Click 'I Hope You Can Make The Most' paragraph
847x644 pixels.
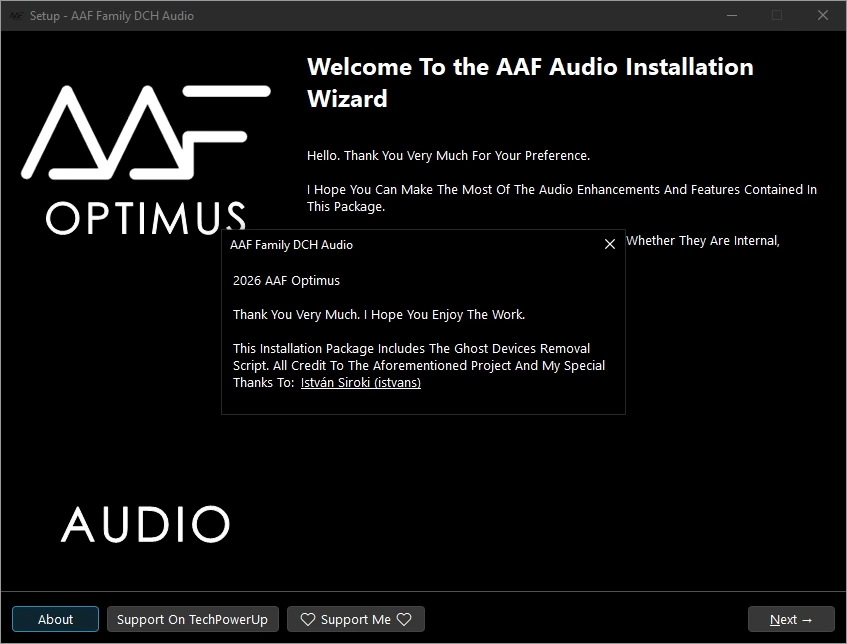[562, 198]
